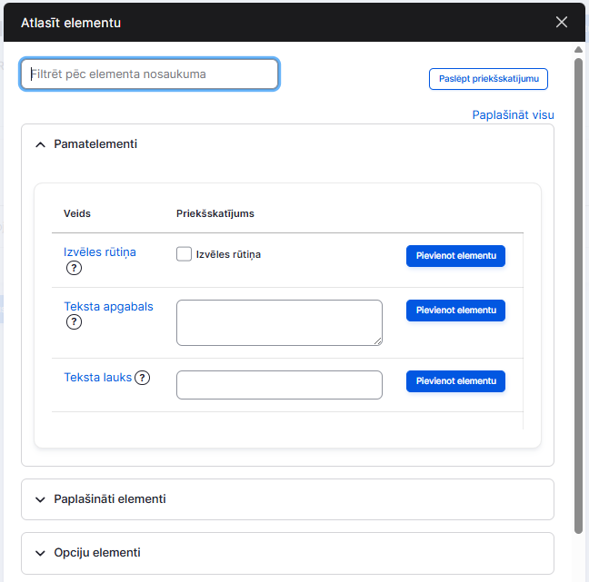The width and height of the screenshot is (589, 582).
Task: Click the resize grip of preview textarea
Action: point(378,341)
